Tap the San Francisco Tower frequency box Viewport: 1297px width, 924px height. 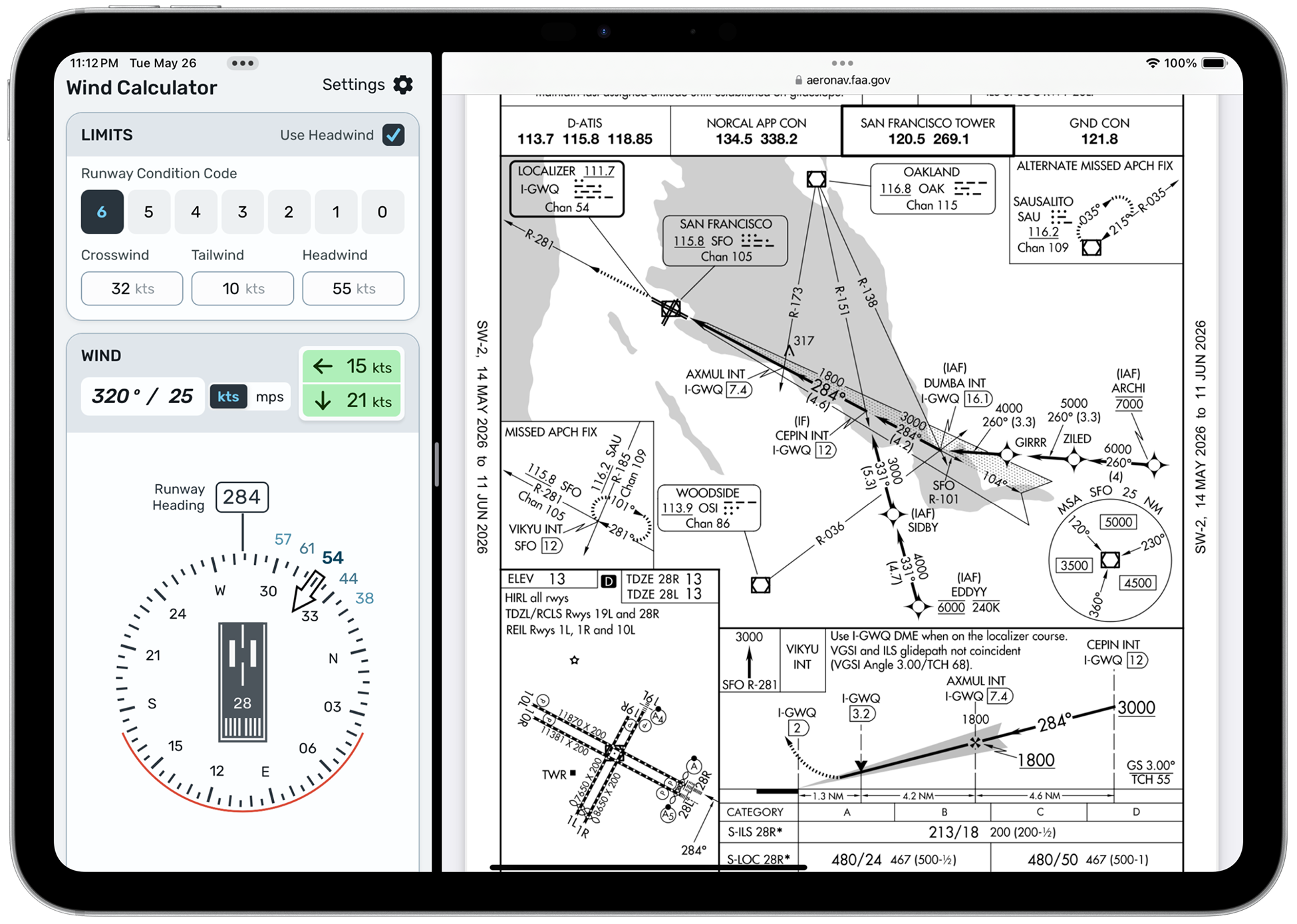coord(928,131)
